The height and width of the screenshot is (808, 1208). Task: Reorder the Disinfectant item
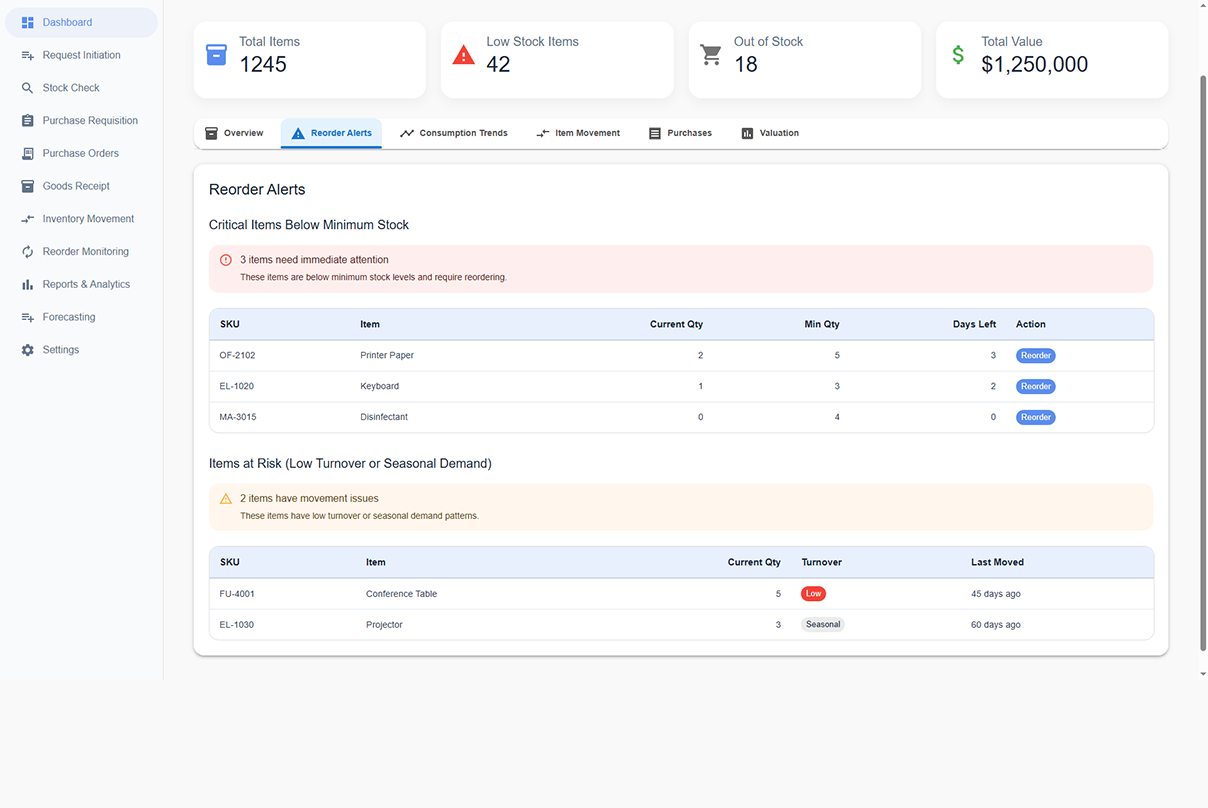point(1036,417)
